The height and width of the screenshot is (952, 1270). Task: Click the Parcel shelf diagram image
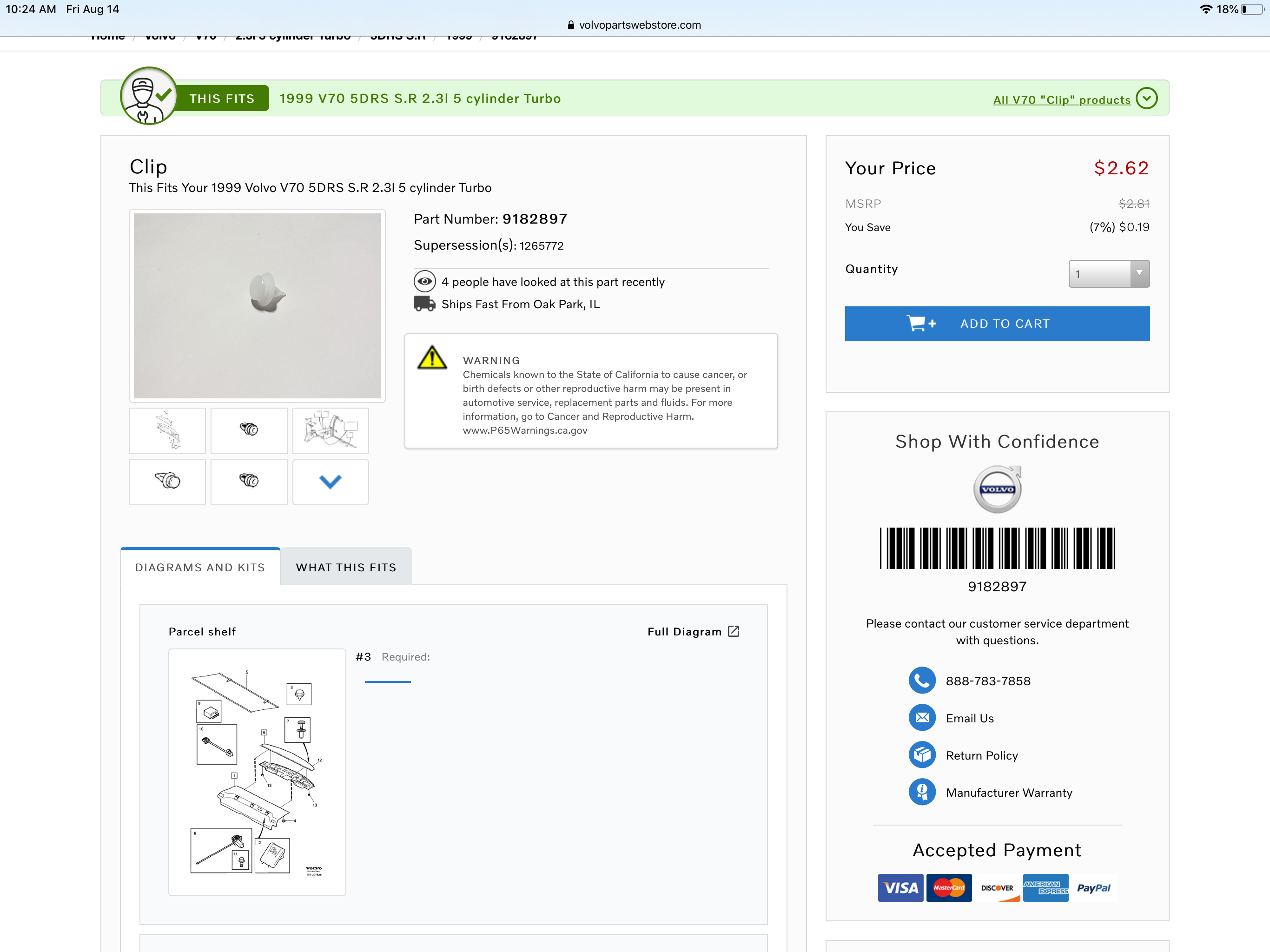click(257, 772)
